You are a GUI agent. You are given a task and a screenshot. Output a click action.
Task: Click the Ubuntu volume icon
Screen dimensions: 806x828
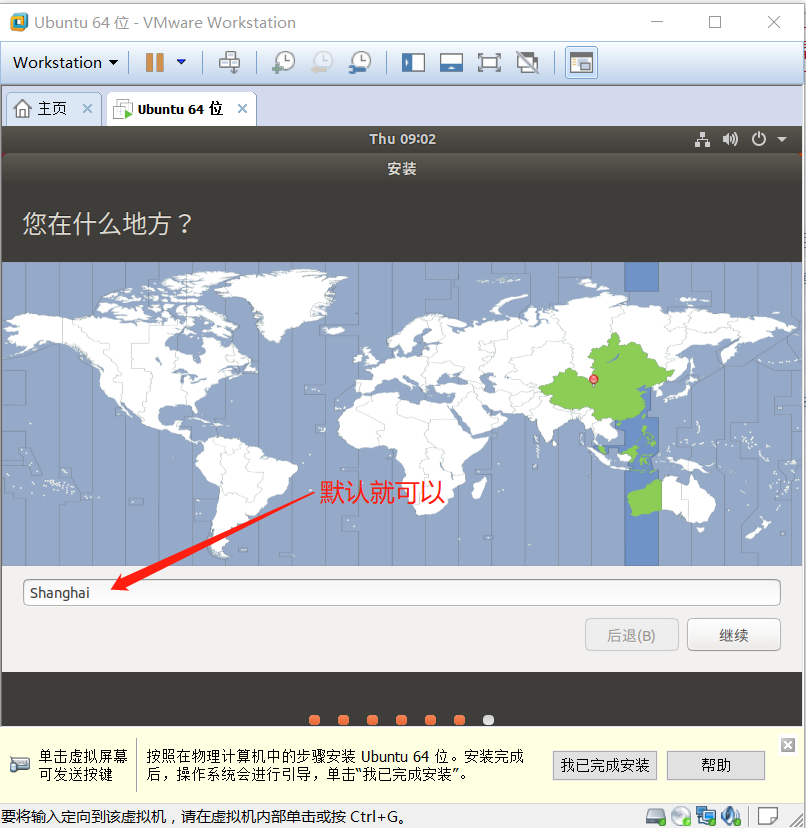(x=730, y=139)
